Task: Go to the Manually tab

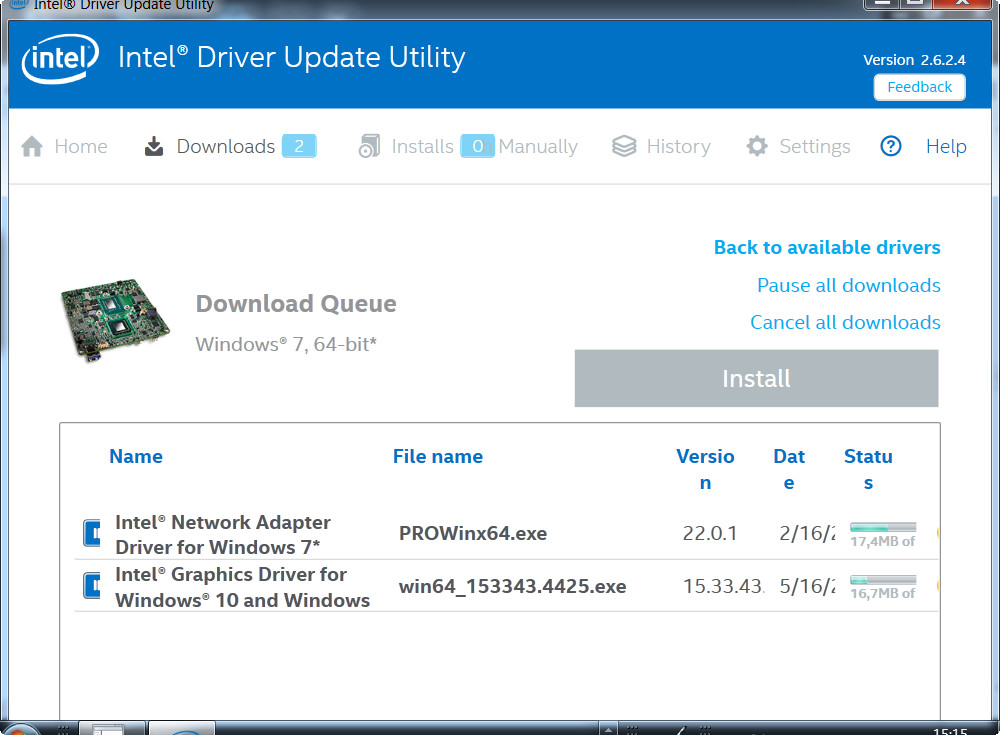Action: [x=538, y=147]
